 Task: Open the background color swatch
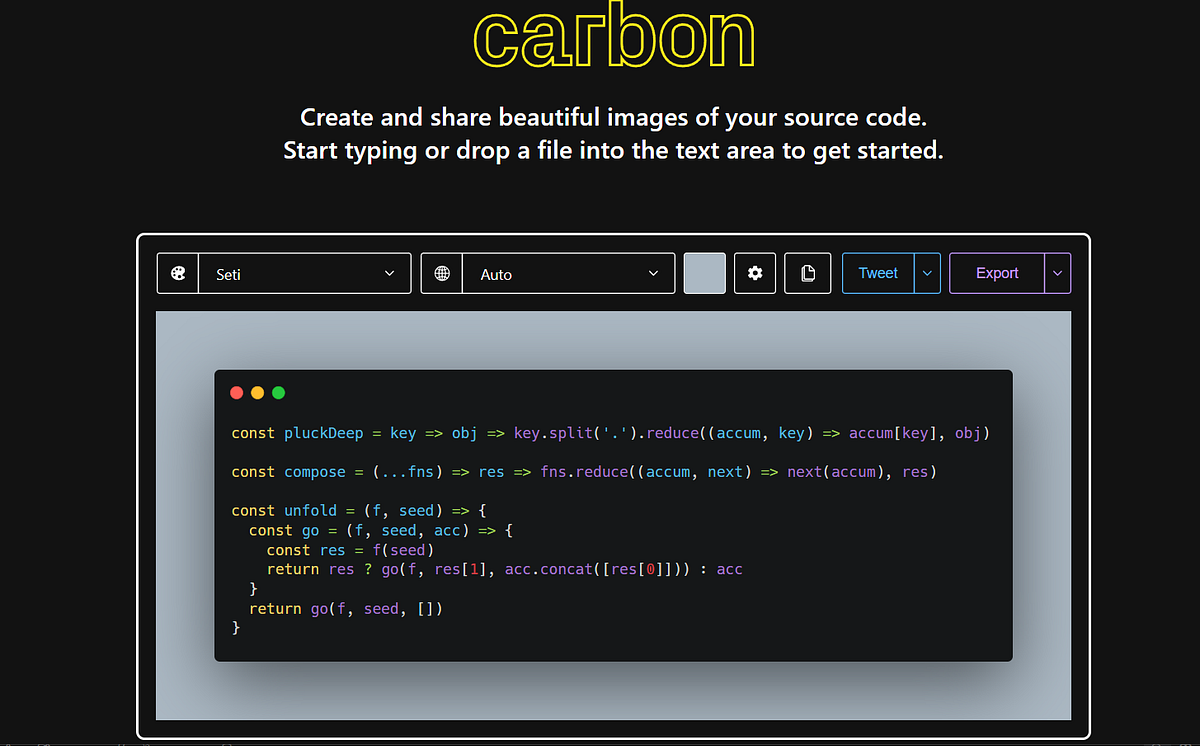(705, 273)
